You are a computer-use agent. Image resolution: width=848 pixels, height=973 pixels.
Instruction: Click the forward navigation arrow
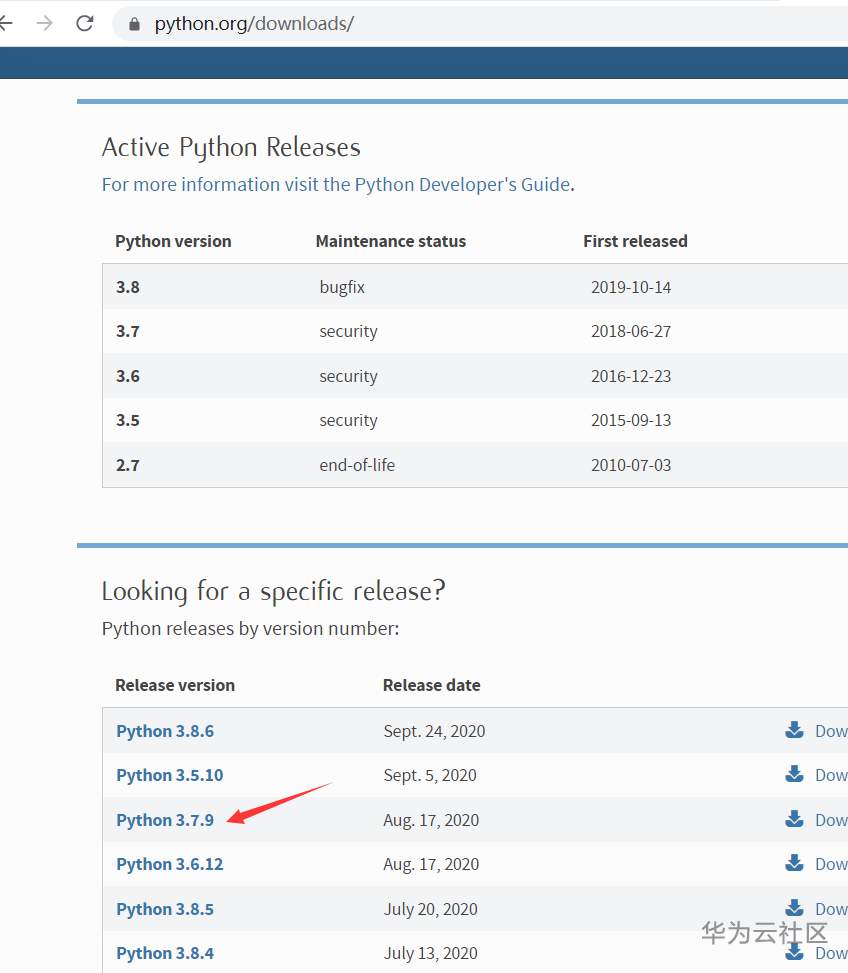pos(44,23)
